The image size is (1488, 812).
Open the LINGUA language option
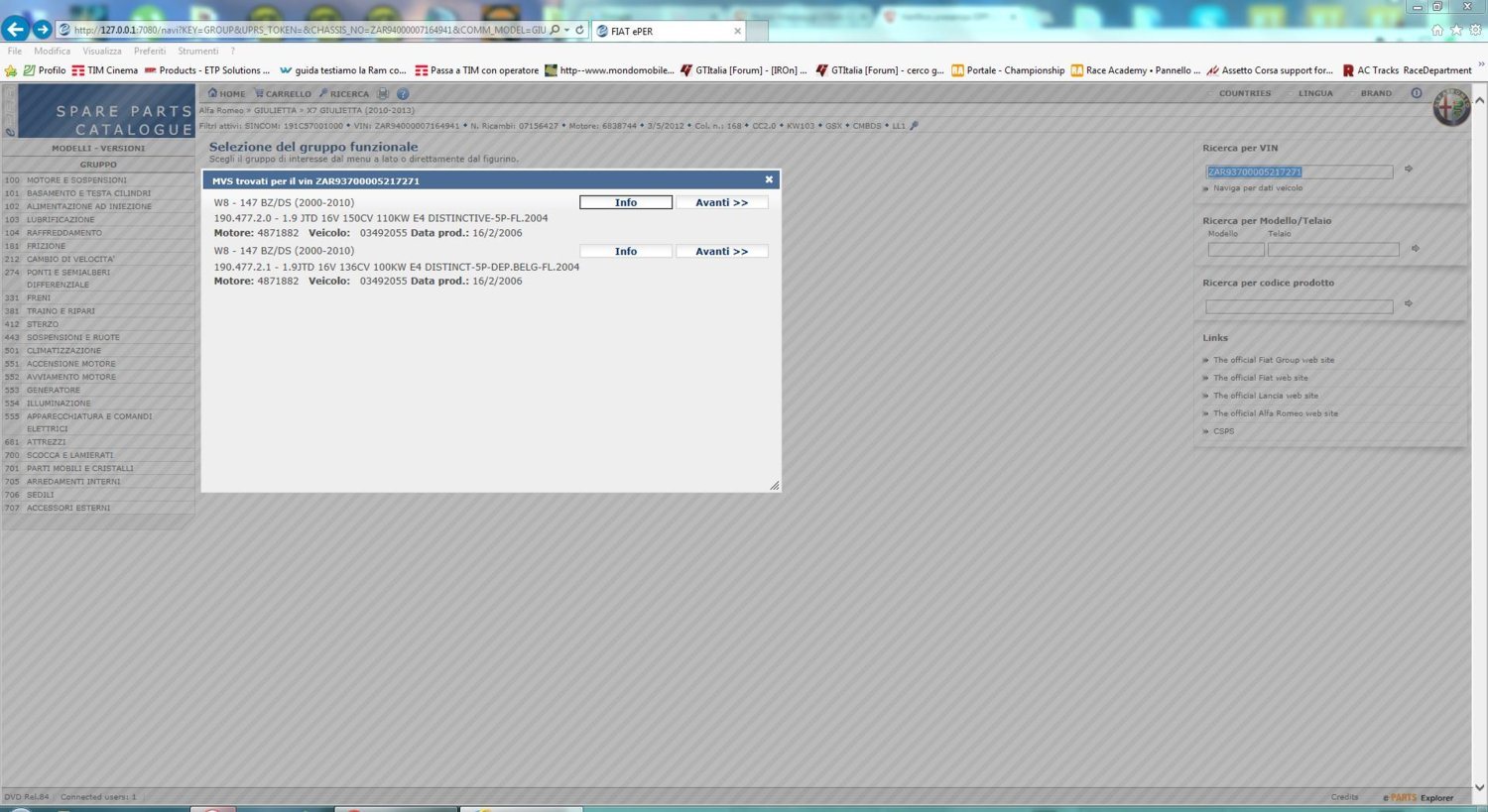1315,93
